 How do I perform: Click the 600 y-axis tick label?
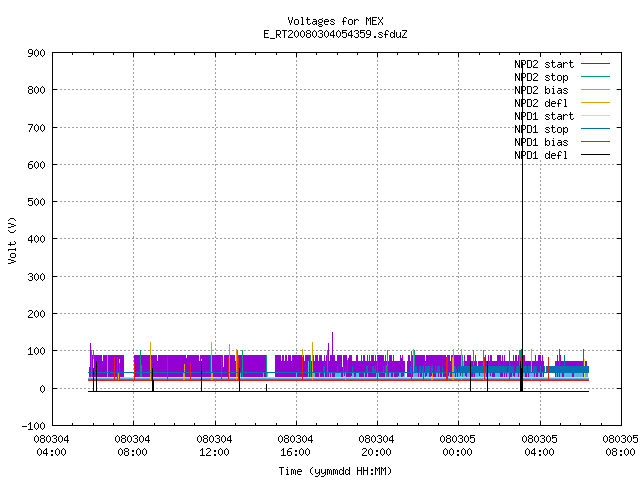(x=36, y=165)
